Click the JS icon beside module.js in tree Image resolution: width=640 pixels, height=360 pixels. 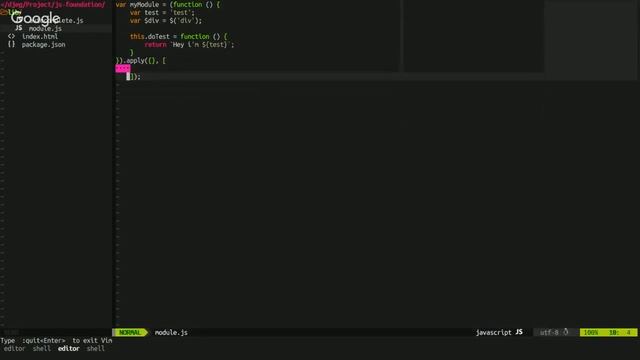[19, 28]
